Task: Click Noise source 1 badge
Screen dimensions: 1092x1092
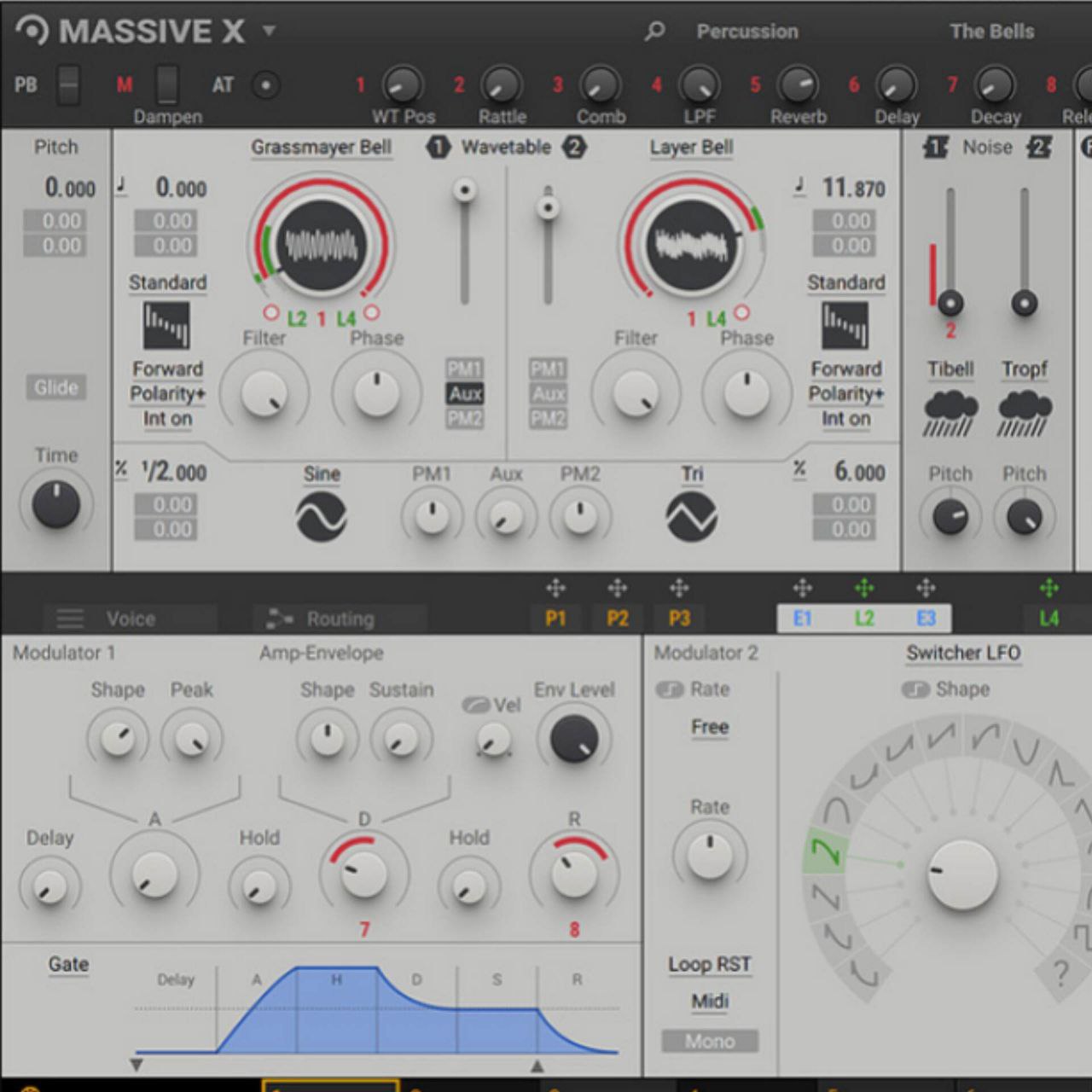Action: click(935, 148)
